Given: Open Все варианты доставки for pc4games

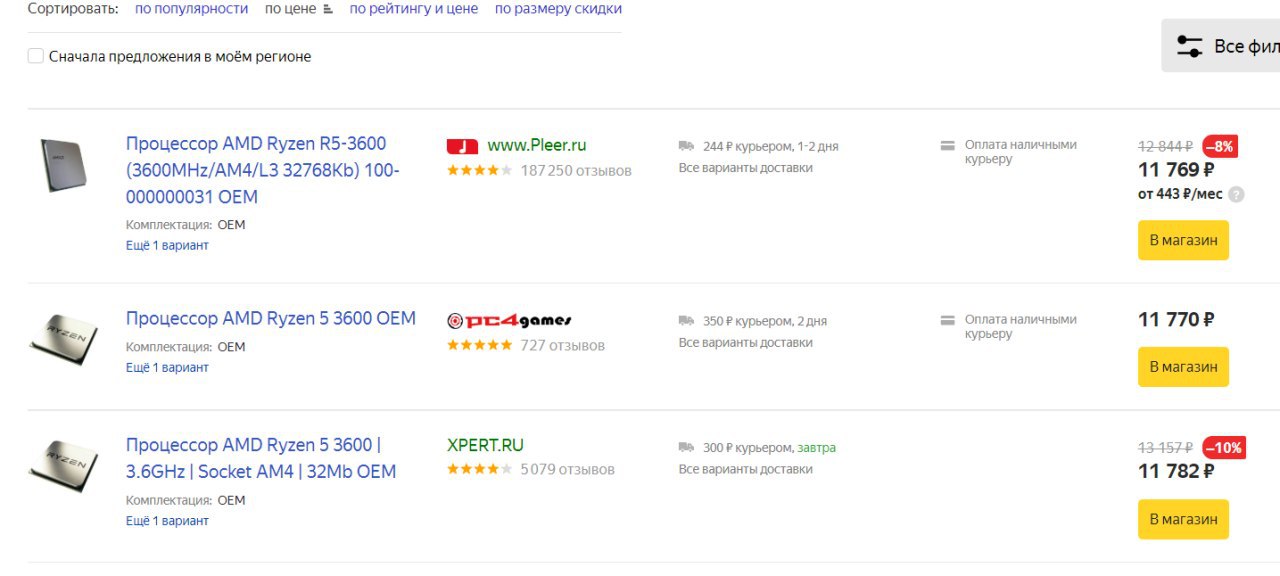Looking at the screenshot, I should point(746,342).
